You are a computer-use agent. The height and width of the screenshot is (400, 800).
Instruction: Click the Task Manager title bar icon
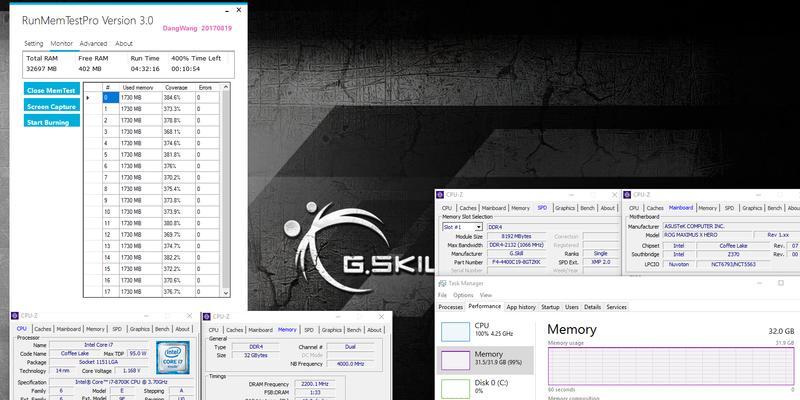[x=442, y=283]
